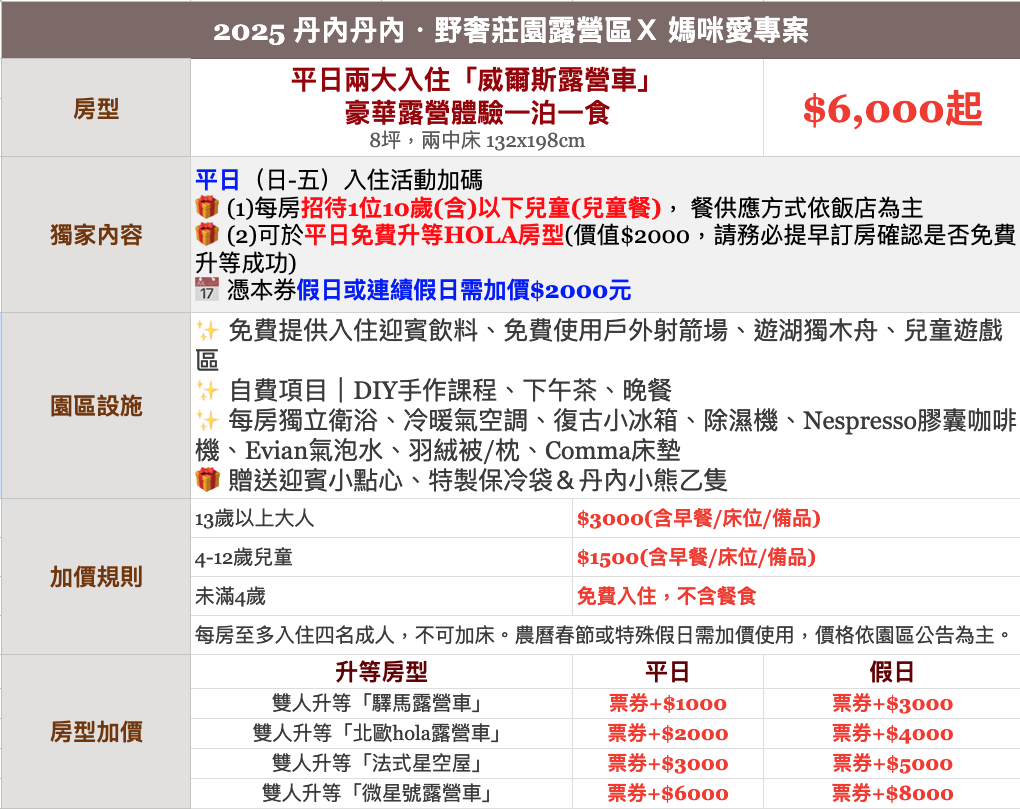This screenshot has height=809, width=1020.
Task: Click the 平日 column header in upgrade table
Action: pyautogui.click(x=667, y=672)
